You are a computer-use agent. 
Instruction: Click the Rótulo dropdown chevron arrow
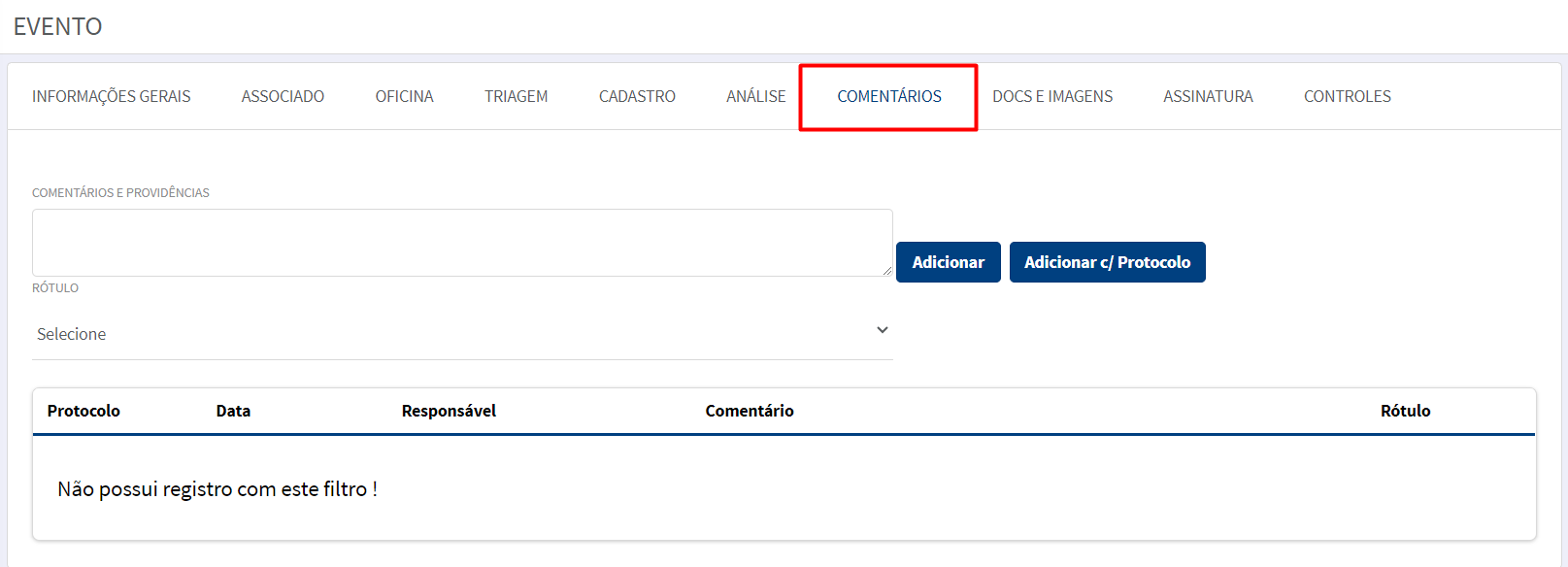tap(883, 330)
